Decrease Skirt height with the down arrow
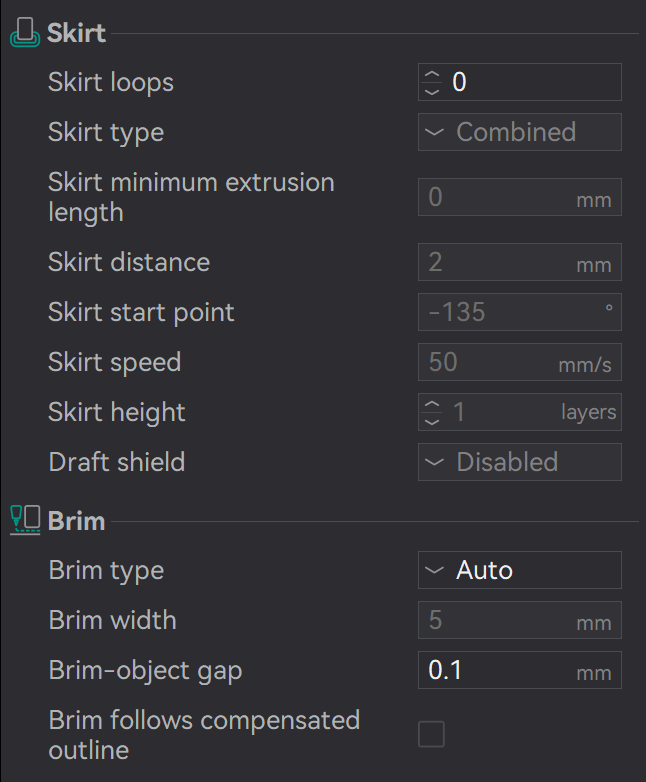This screenshot has height=782, width=646. (x=432, y=420)
